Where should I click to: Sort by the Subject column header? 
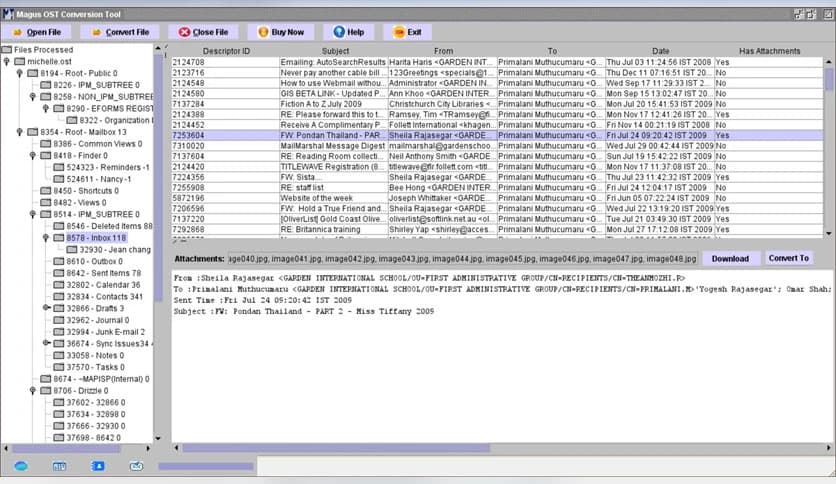tap(335, 51)
